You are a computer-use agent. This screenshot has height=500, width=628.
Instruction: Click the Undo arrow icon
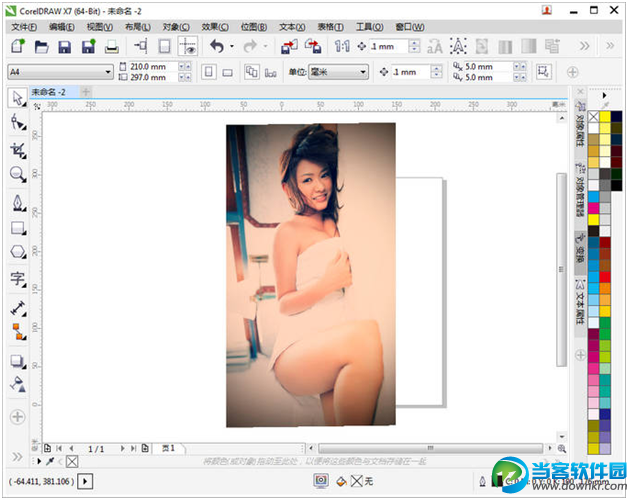coord(215,47)
